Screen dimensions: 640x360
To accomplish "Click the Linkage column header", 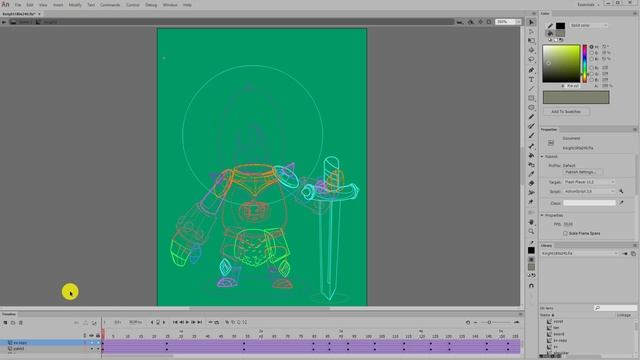I will click(x=624, y=315).
